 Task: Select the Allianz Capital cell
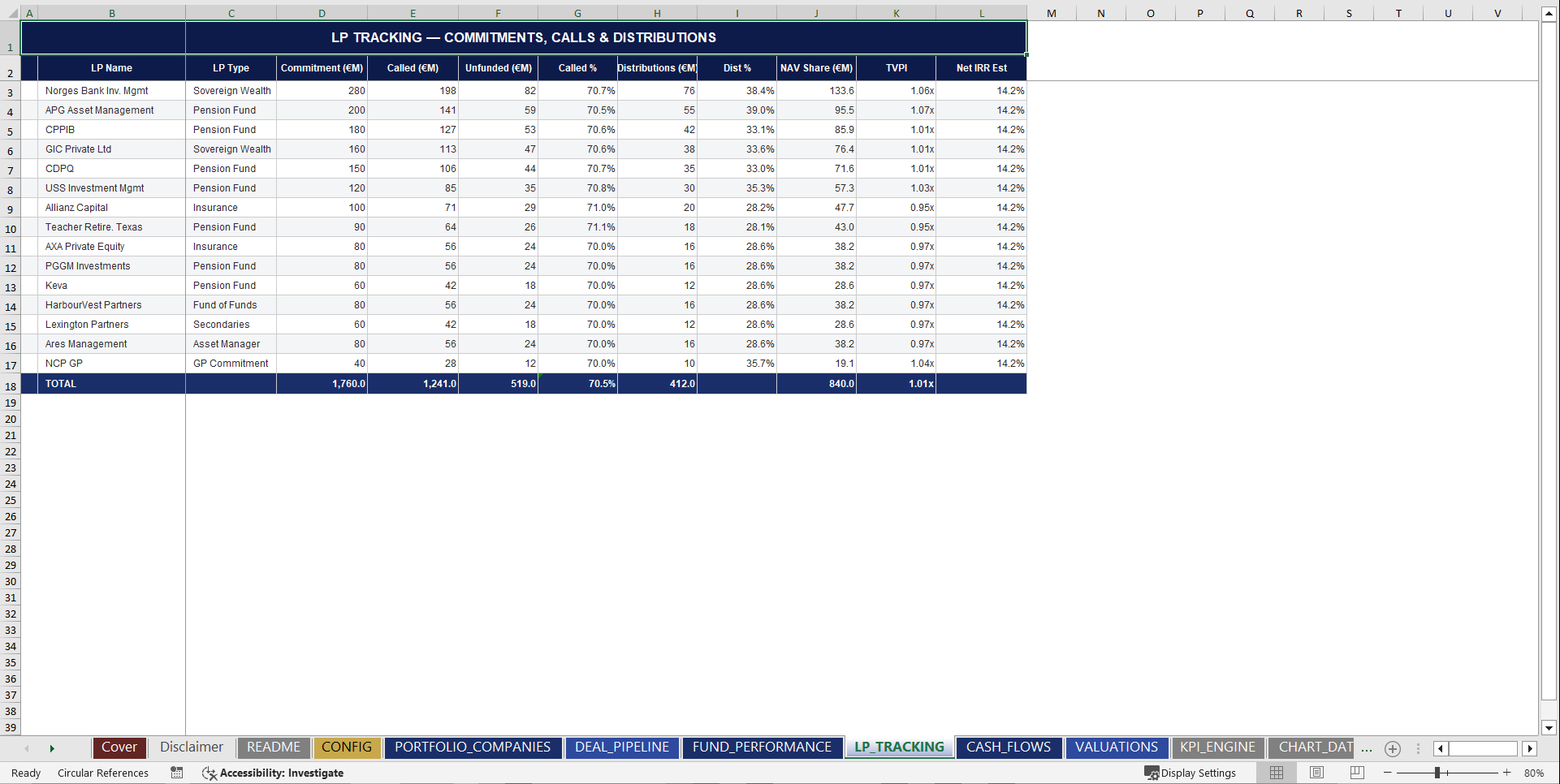click(111, 208)
